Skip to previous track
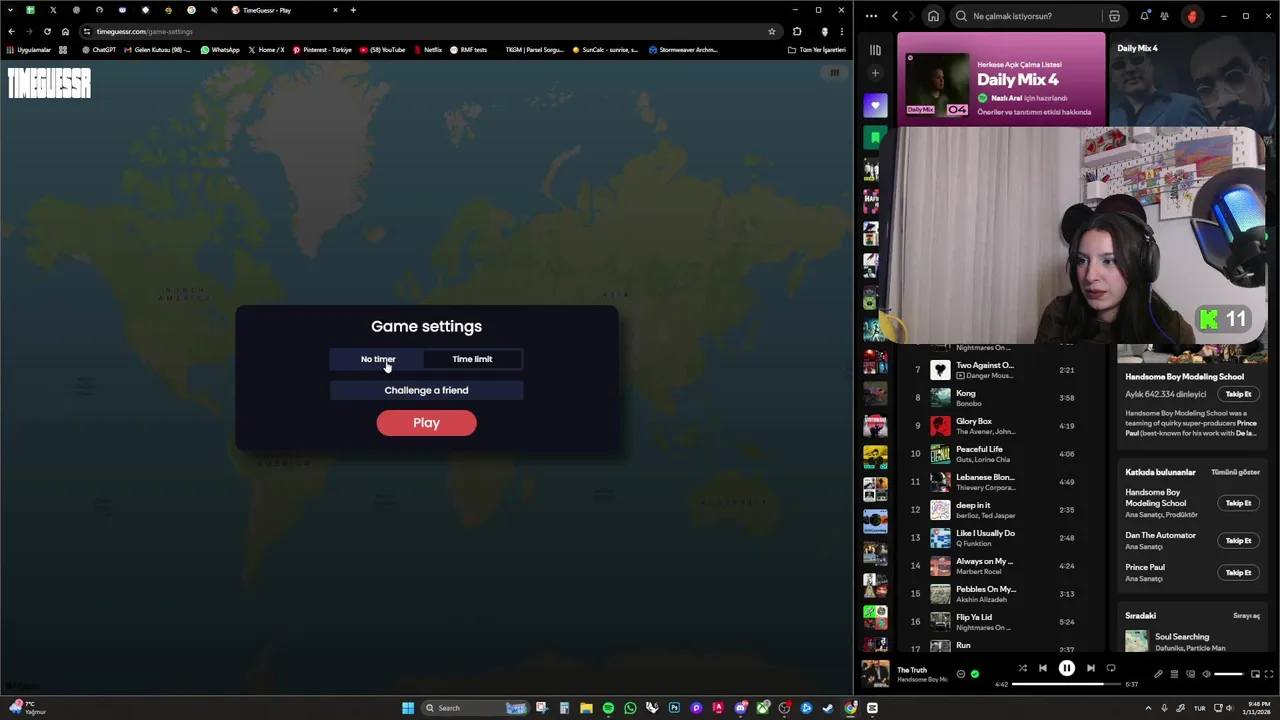Screen dimensions: 1280x720 1042,668
